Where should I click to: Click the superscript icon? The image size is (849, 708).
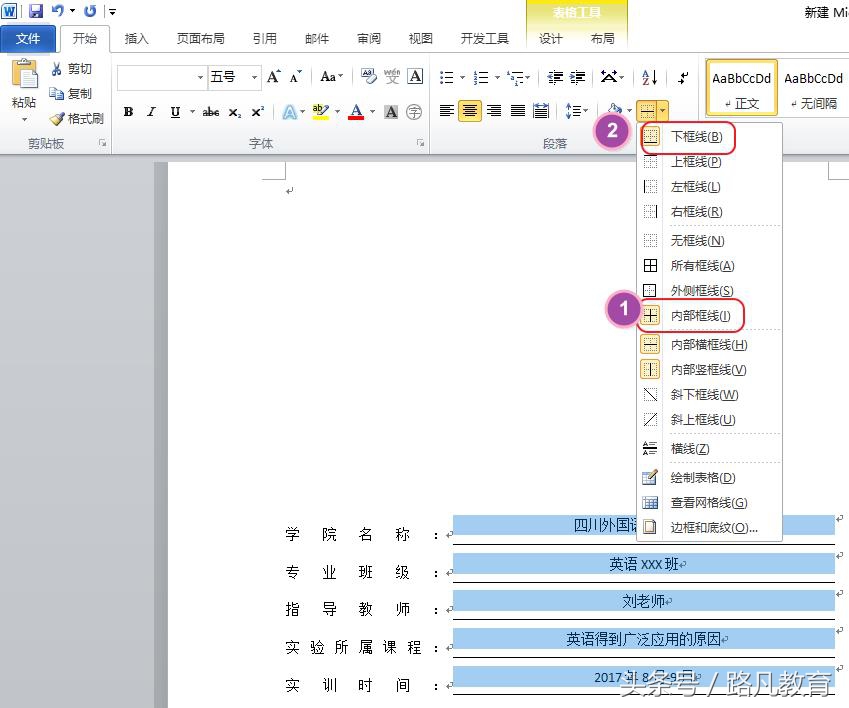[x=257, y=111]
